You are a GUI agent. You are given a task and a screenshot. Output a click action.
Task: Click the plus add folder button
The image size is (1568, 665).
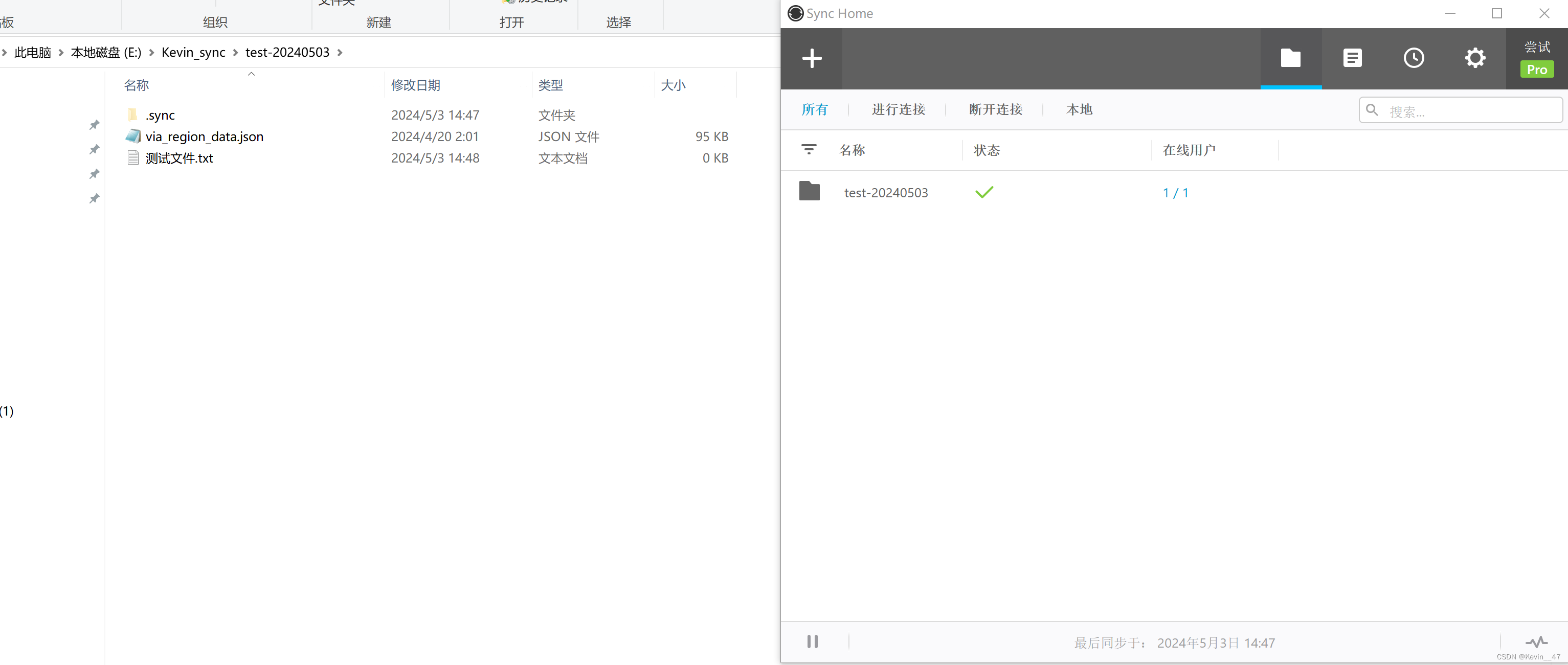(812, 58)
